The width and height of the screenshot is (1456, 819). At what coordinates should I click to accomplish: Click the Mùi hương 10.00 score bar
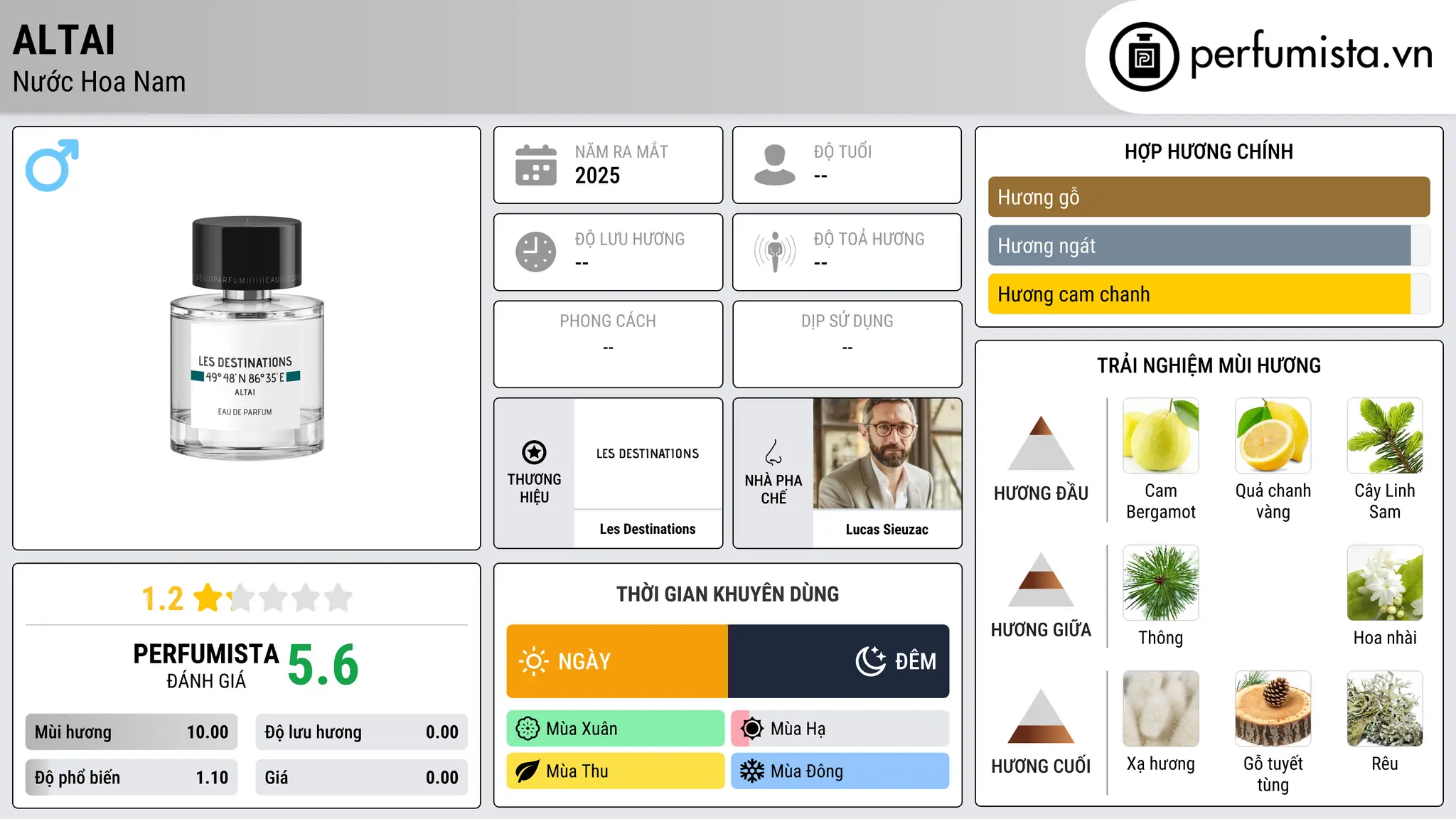pos(132,732)
